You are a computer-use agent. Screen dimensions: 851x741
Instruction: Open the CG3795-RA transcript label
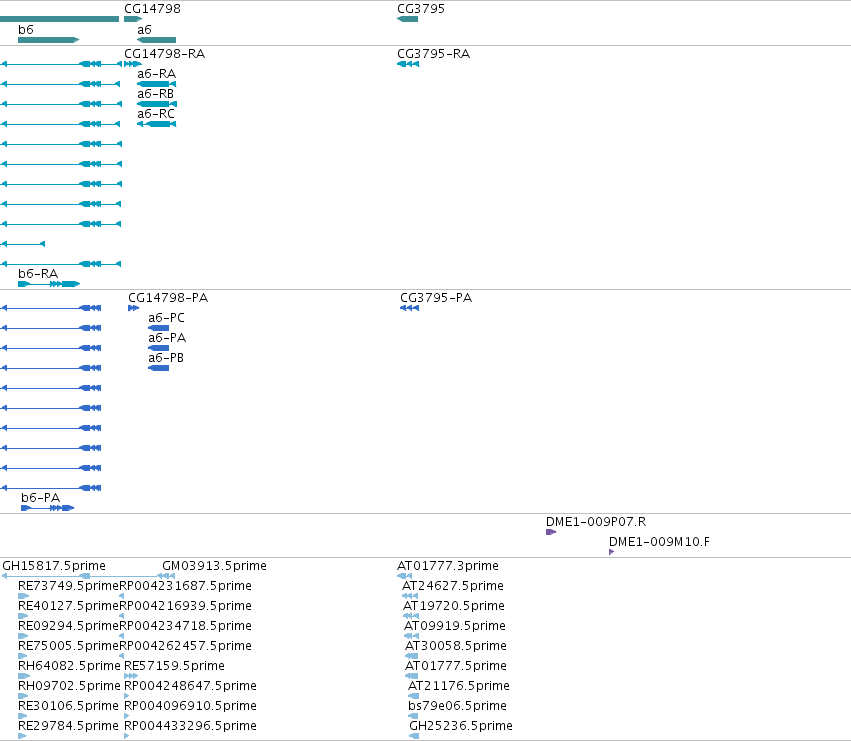(434, 54)
